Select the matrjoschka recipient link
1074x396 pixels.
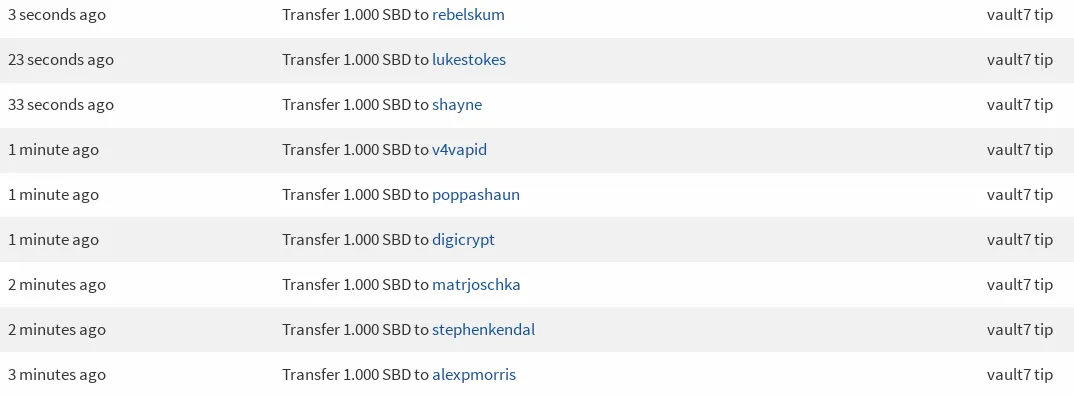pyautogui.click(x=476, y=284)
